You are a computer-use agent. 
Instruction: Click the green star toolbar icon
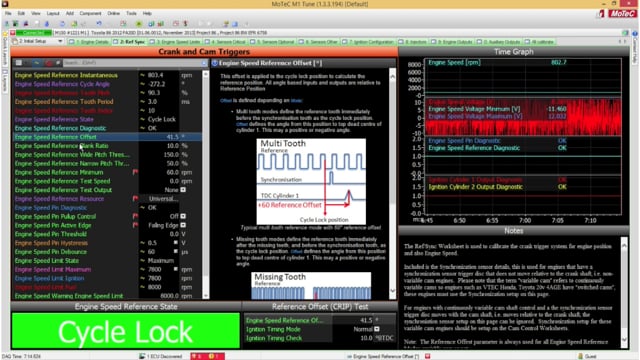pyautogui.click(x=139, y=24)
